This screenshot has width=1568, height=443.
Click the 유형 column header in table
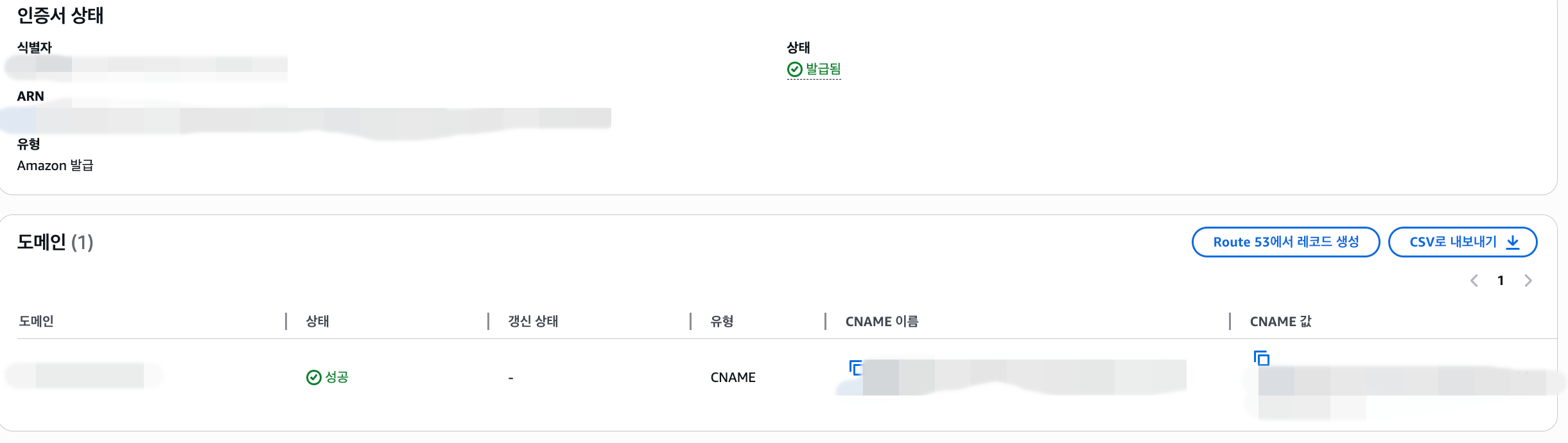722,321
